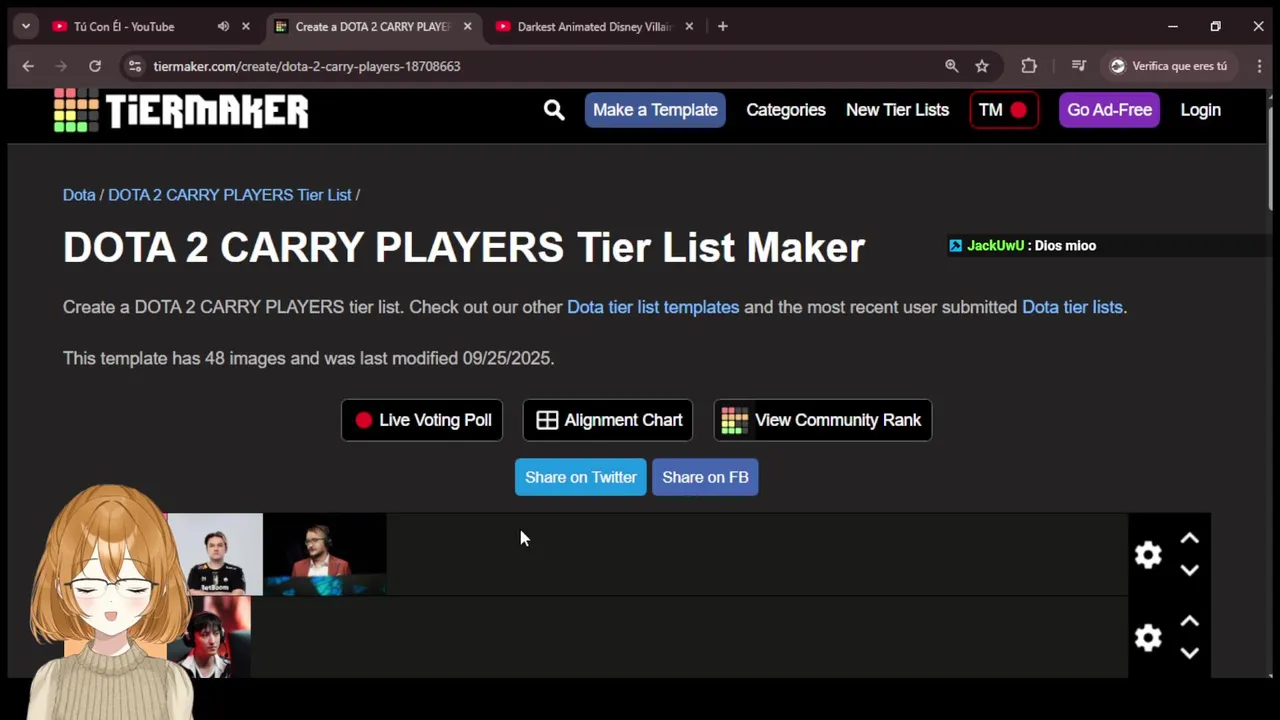
Task: Open Dota tier list templates link
Action: coord(653,307)
